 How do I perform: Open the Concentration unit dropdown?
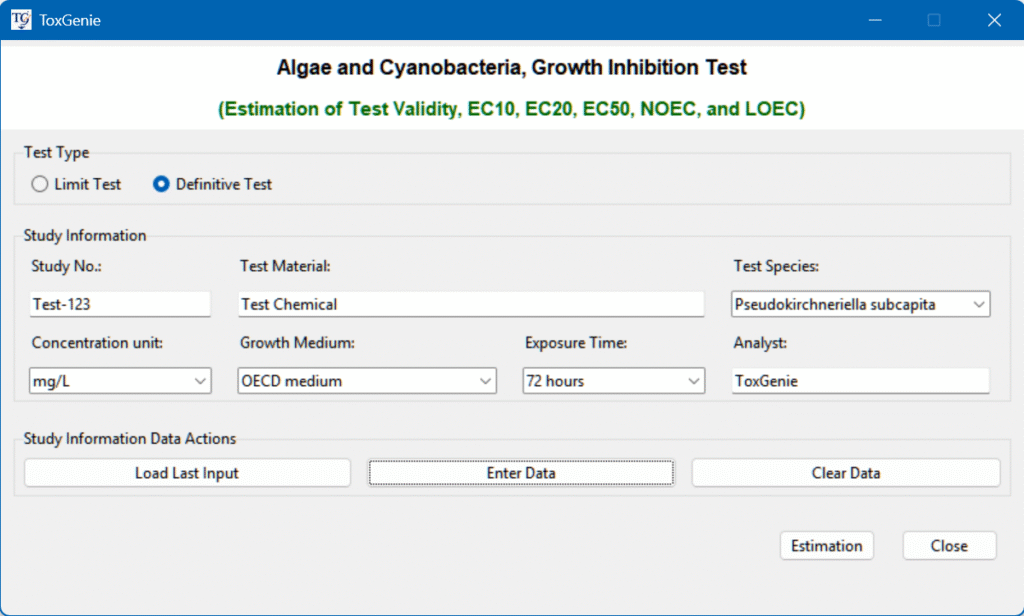coord(120,381)
